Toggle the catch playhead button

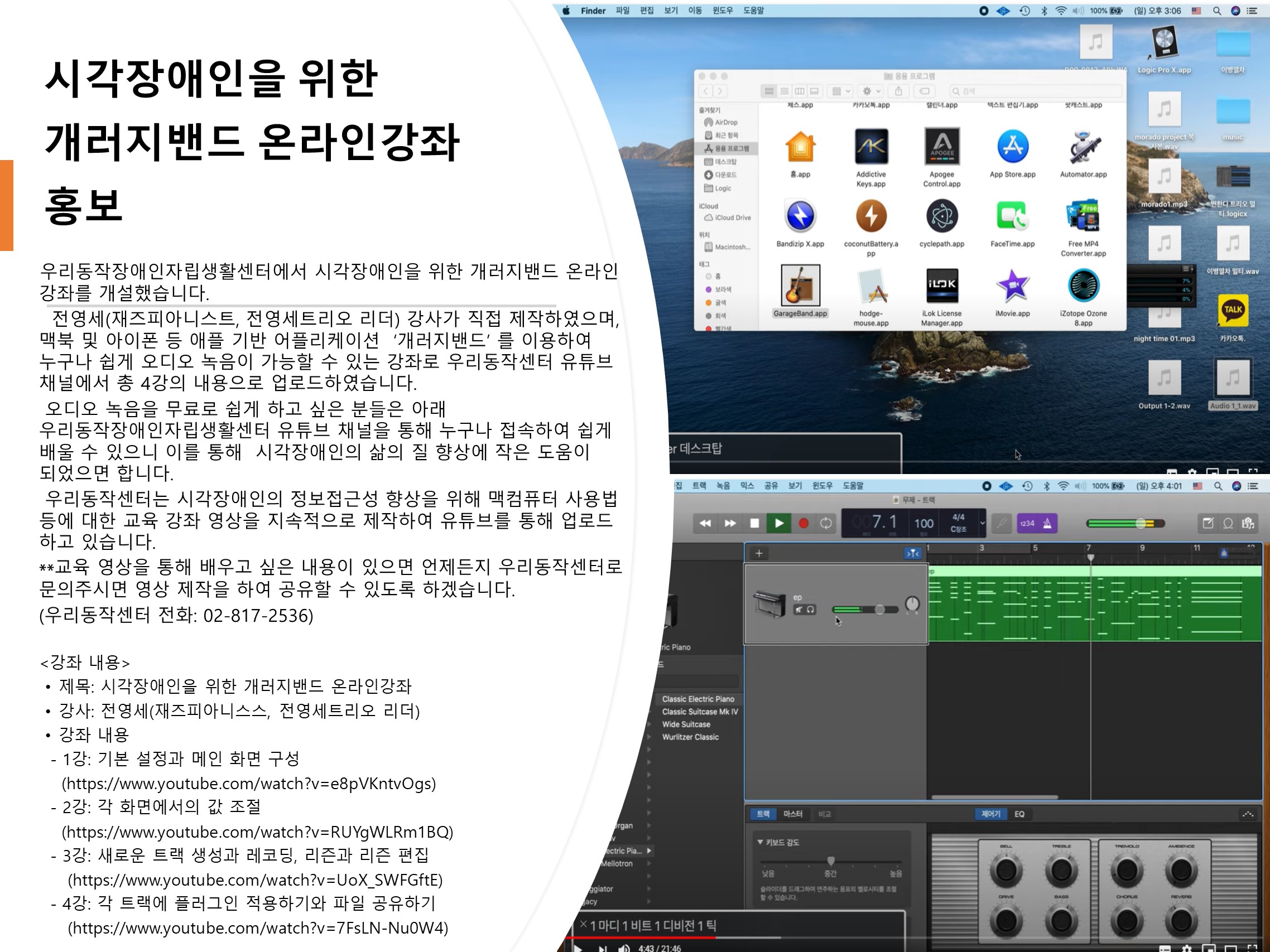[913, 553]
